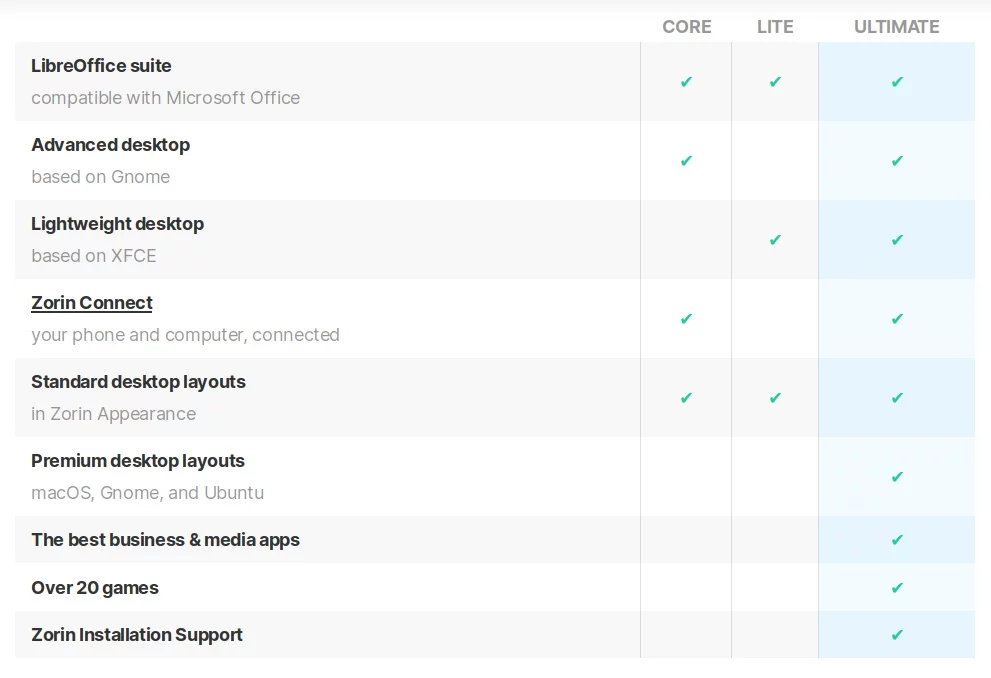
Task: Select the LITE column header
Action: click(x=775, y=27)
